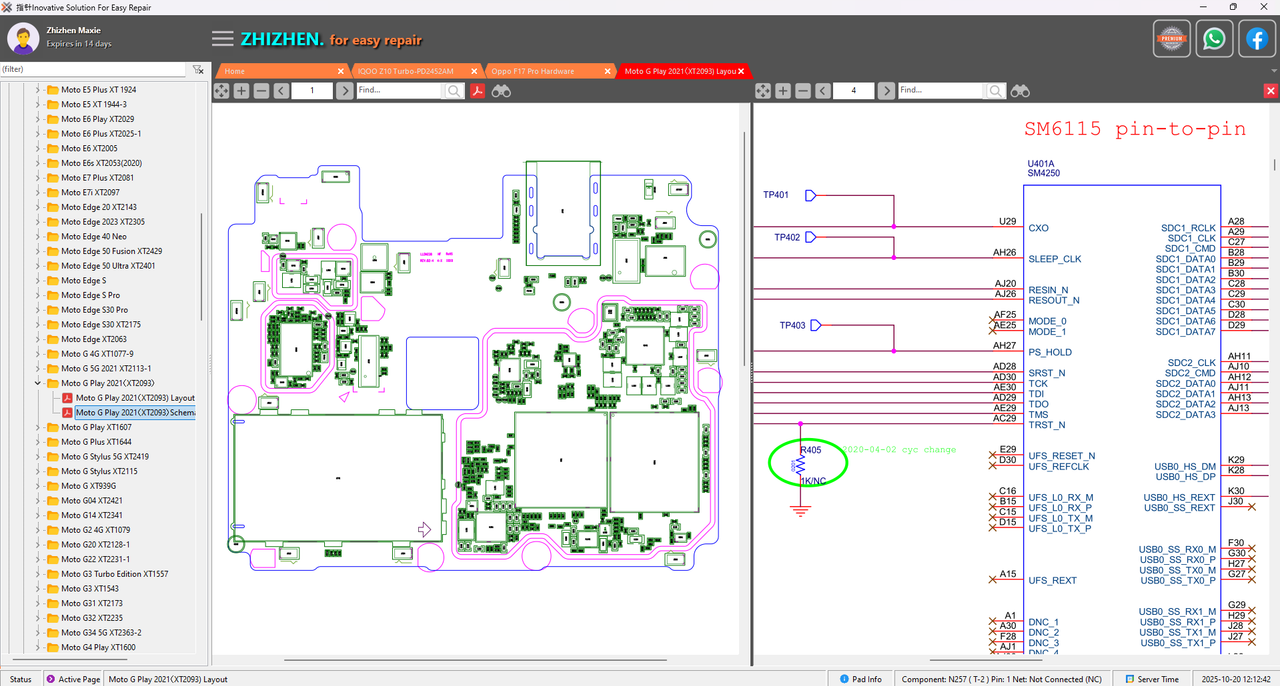Click the Premium badge icon
The image size is (1280, 686).
pyautogui.click(x=1172, y=39)
